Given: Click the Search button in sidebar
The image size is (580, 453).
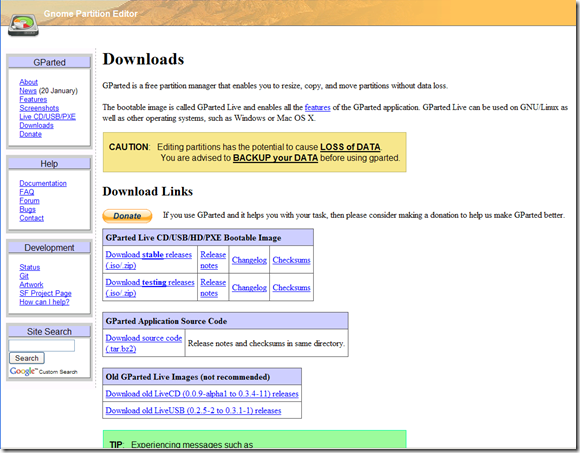Looking at the screenshot, I should tap(27, 358).
